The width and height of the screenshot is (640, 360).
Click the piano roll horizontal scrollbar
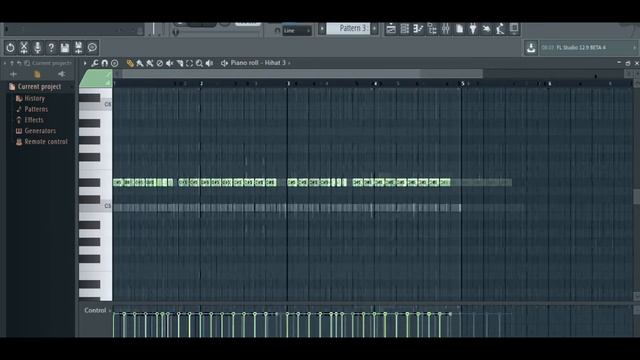302,74
